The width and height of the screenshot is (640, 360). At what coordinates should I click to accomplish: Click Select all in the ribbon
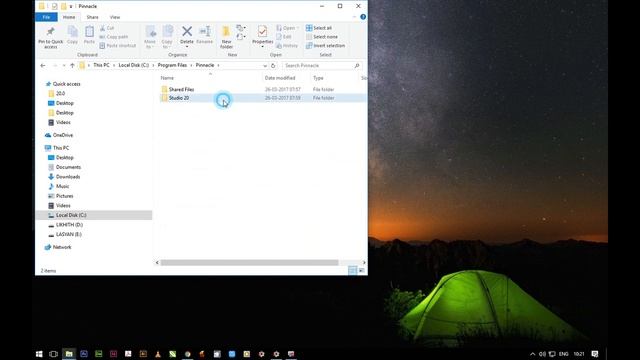point(319,28)
